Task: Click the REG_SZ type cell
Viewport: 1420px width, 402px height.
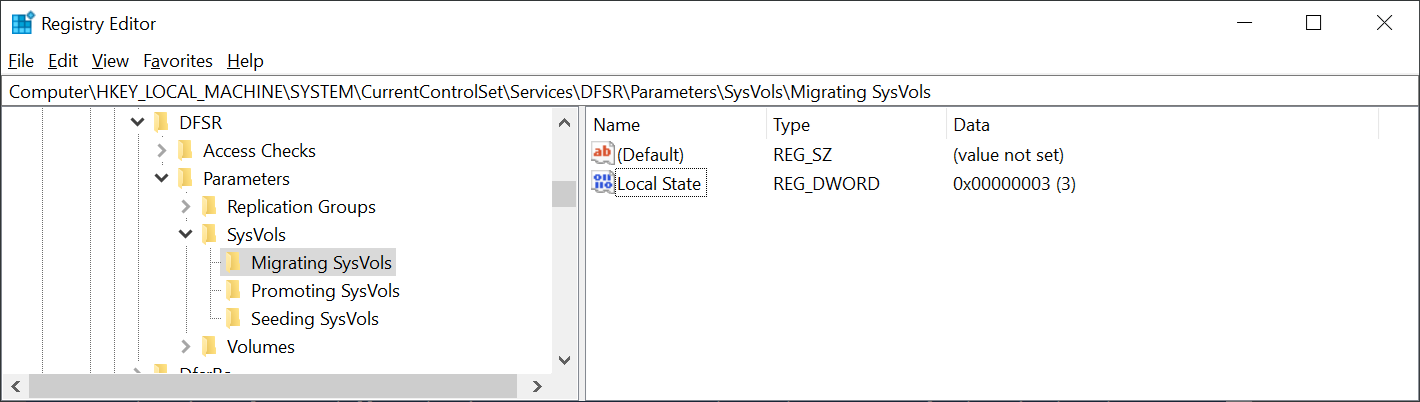Action: [x=802, y=155]
